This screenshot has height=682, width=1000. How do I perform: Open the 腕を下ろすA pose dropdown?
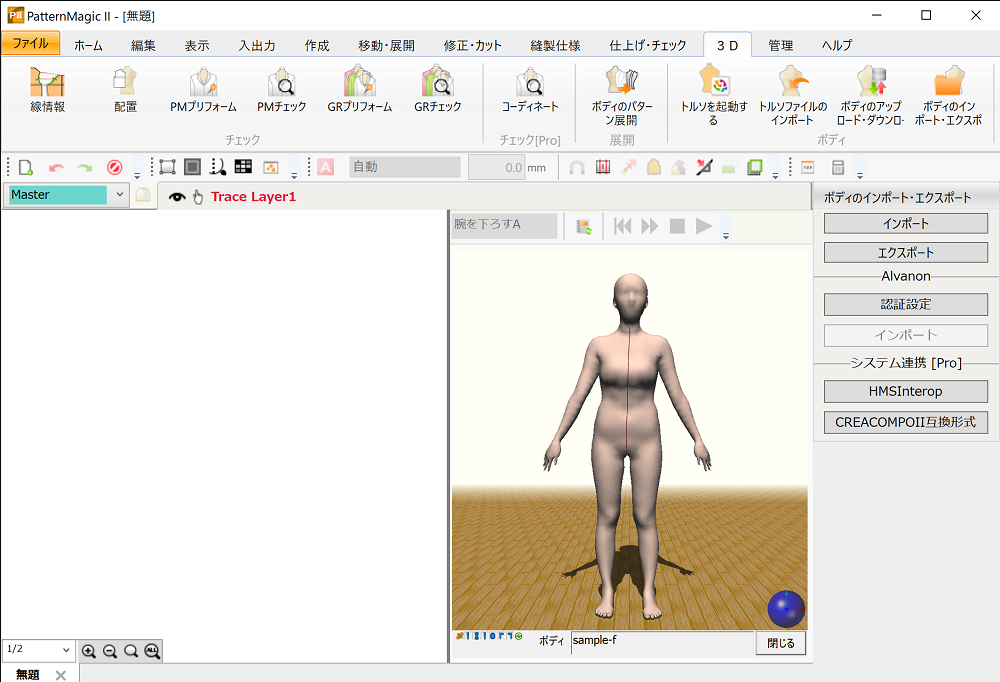[x=504, y=225]
